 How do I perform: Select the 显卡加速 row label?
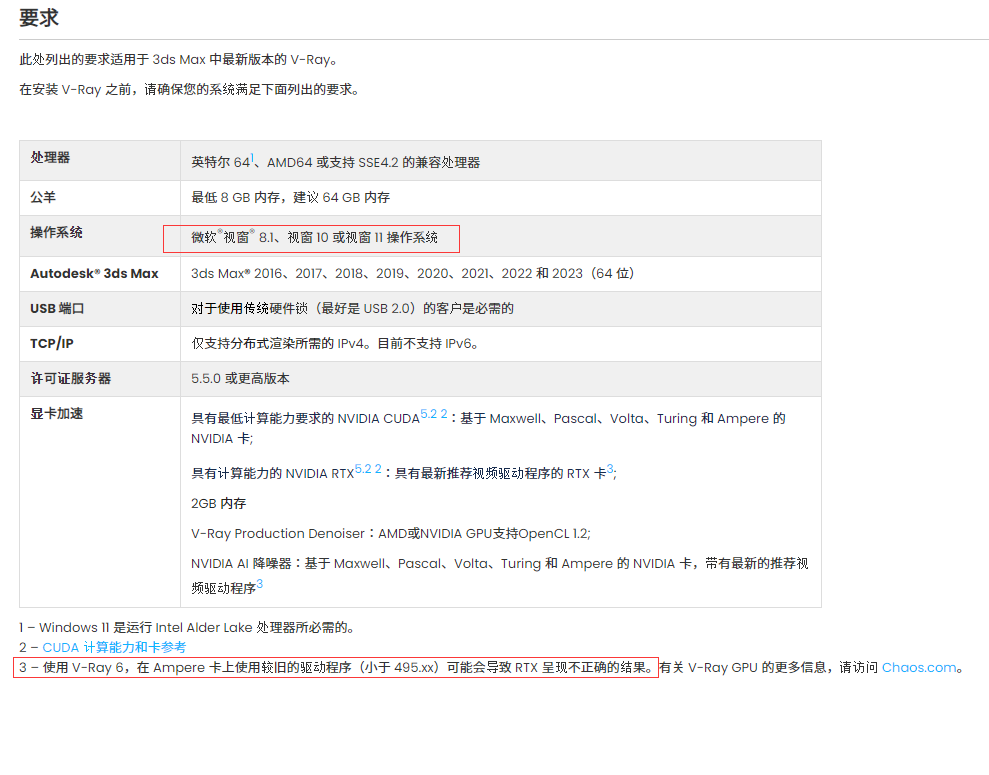[x=57, y=414]
